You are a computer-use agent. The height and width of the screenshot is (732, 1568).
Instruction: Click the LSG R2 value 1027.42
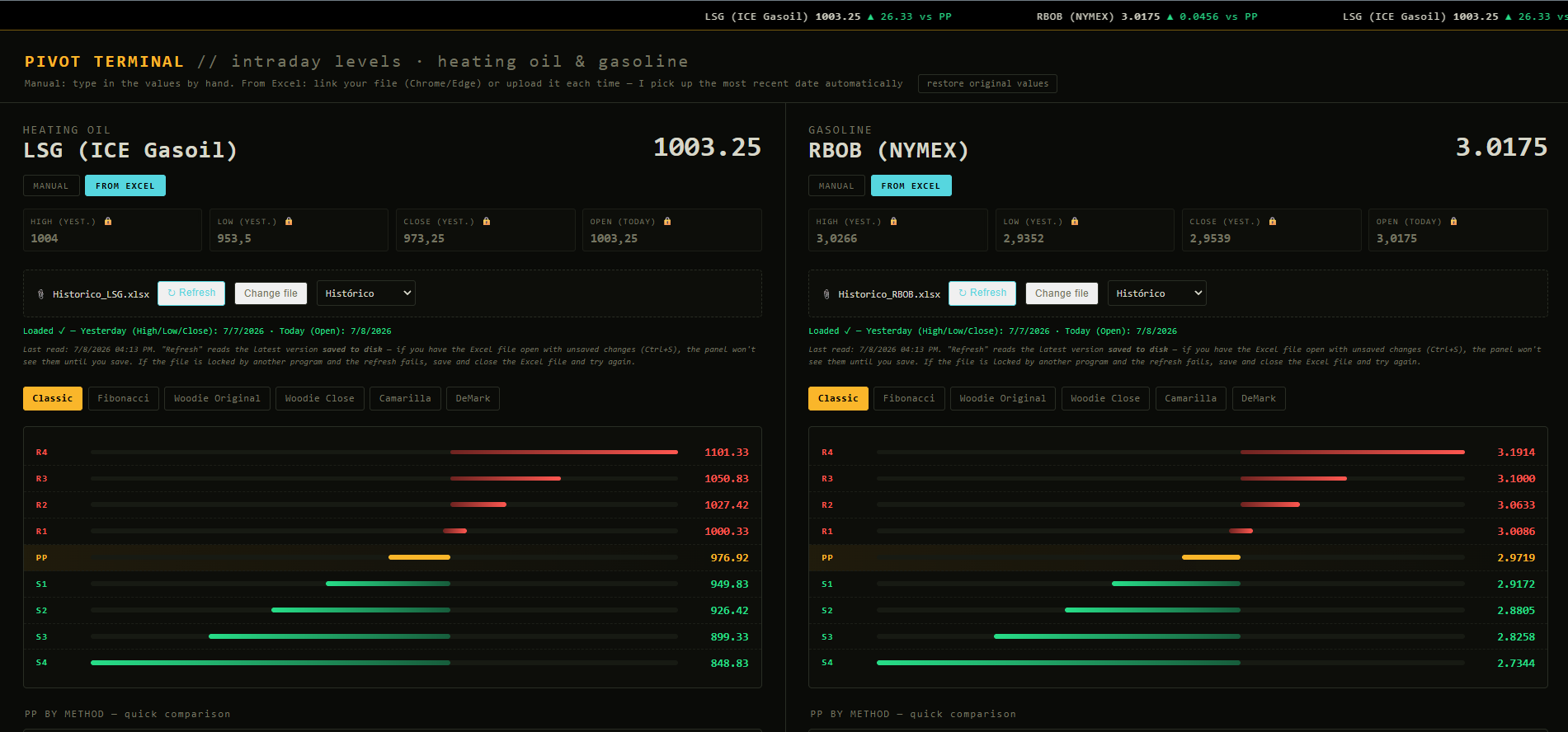(x=727, y=505)
